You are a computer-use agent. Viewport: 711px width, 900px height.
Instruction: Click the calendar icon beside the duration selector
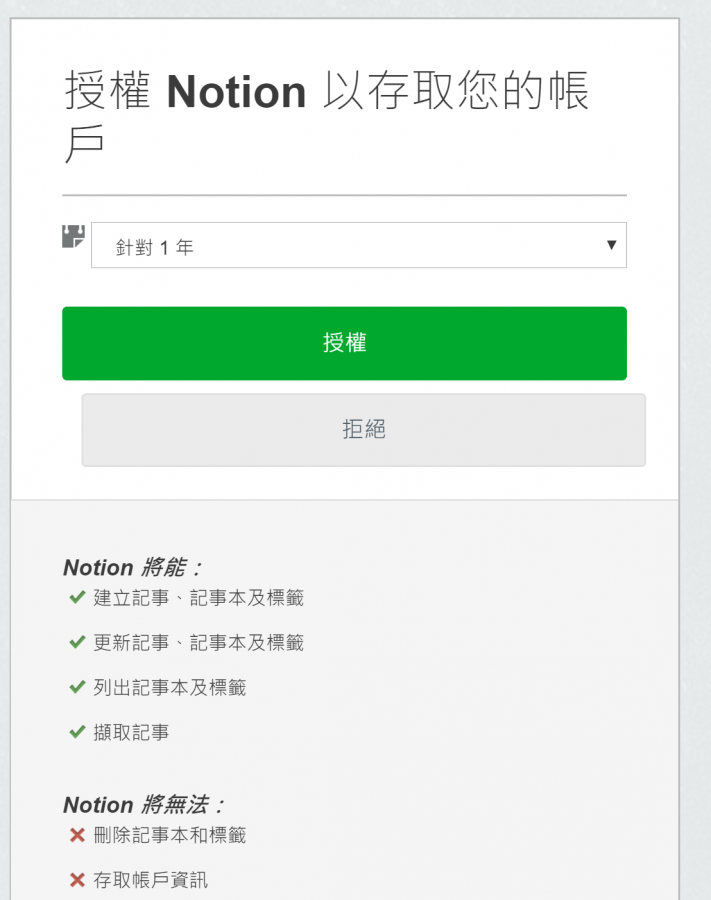[73, 236]
